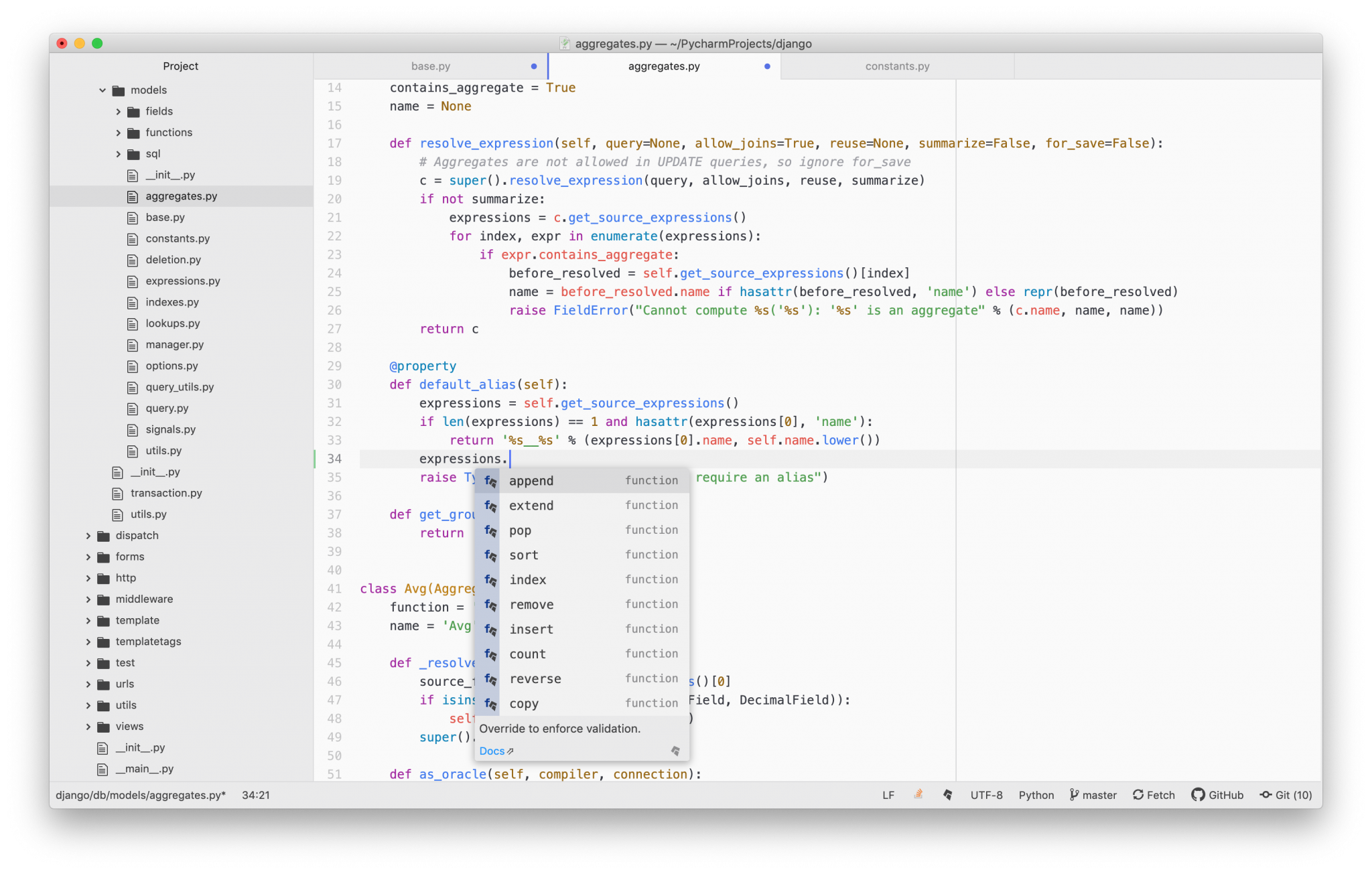Expand the middleware folder
The width and height of the screenshot is (1372, 874).
tap(88, 599)
